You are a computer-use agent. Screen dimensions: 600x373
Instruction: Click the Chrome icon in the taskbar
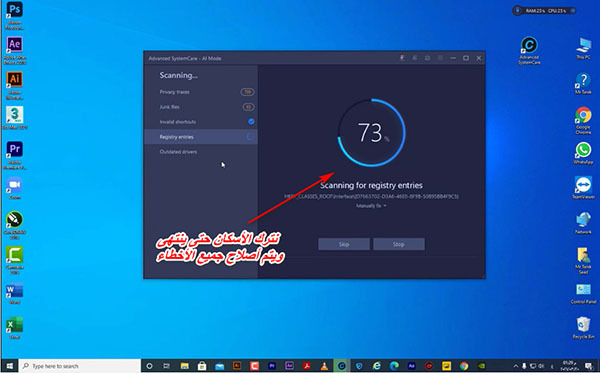464,366
